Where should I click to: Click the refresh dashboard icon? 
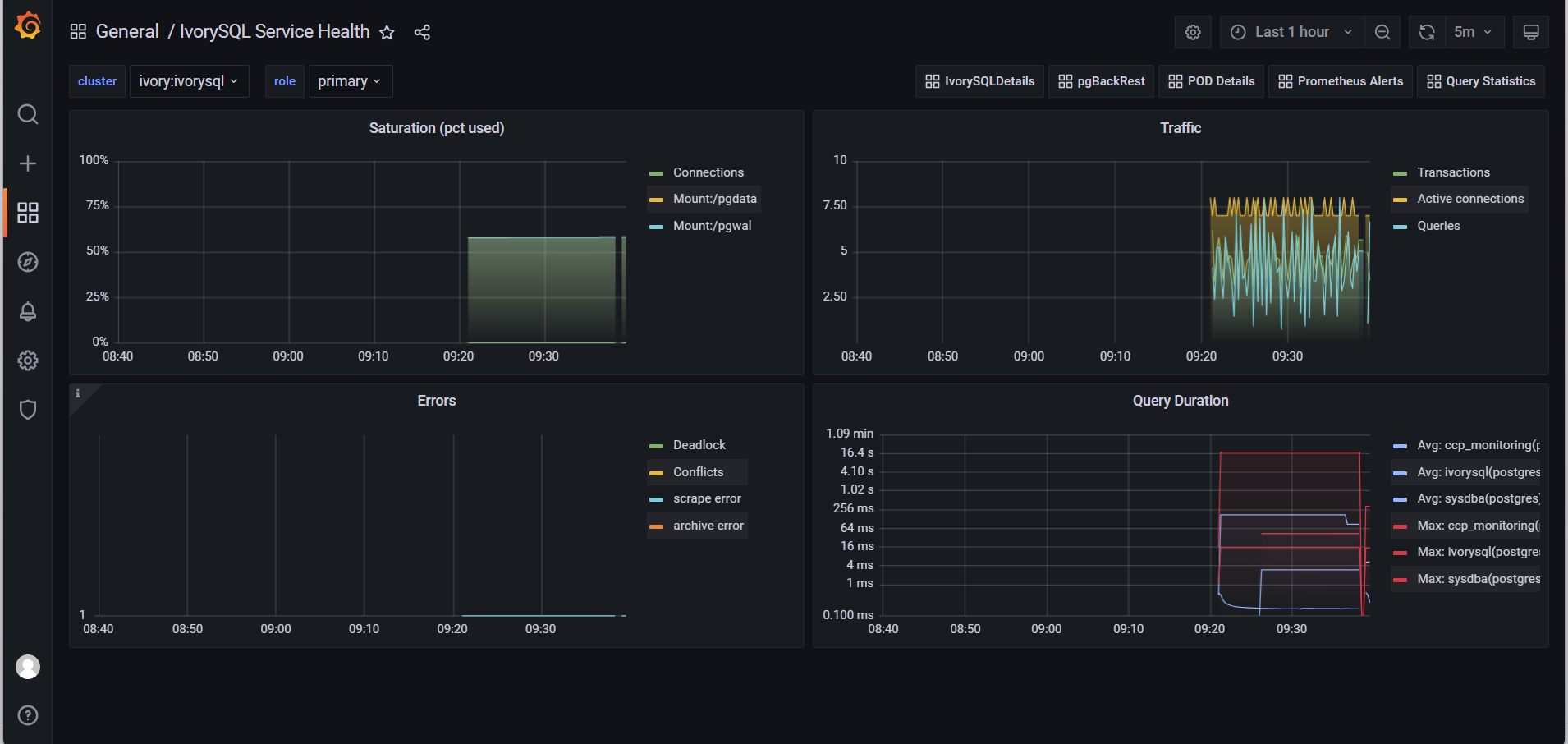(1427, 32)
